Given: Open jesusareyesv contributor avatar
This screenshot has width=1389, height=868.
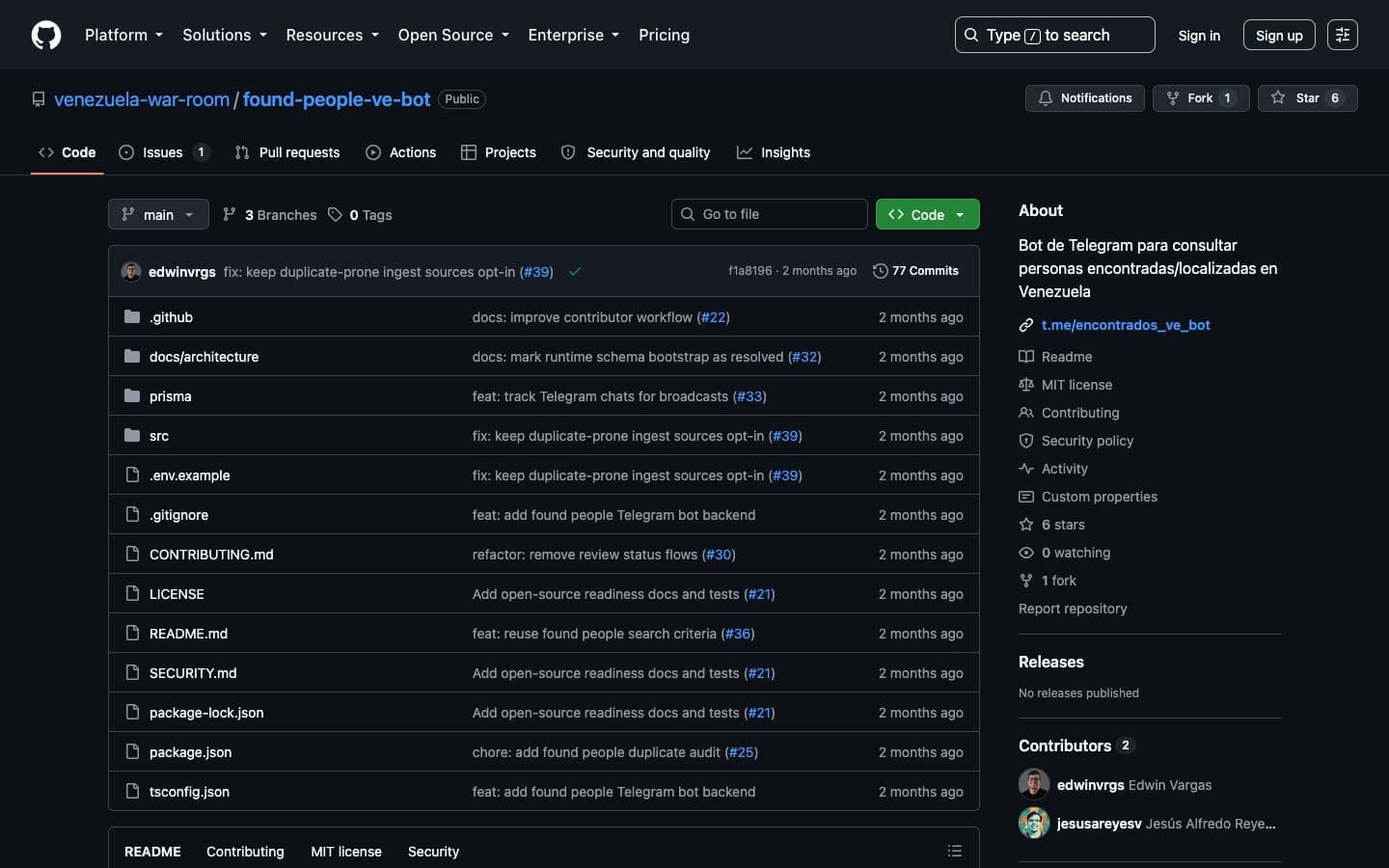Looking at the screenshot, I should pos(1034,823).
